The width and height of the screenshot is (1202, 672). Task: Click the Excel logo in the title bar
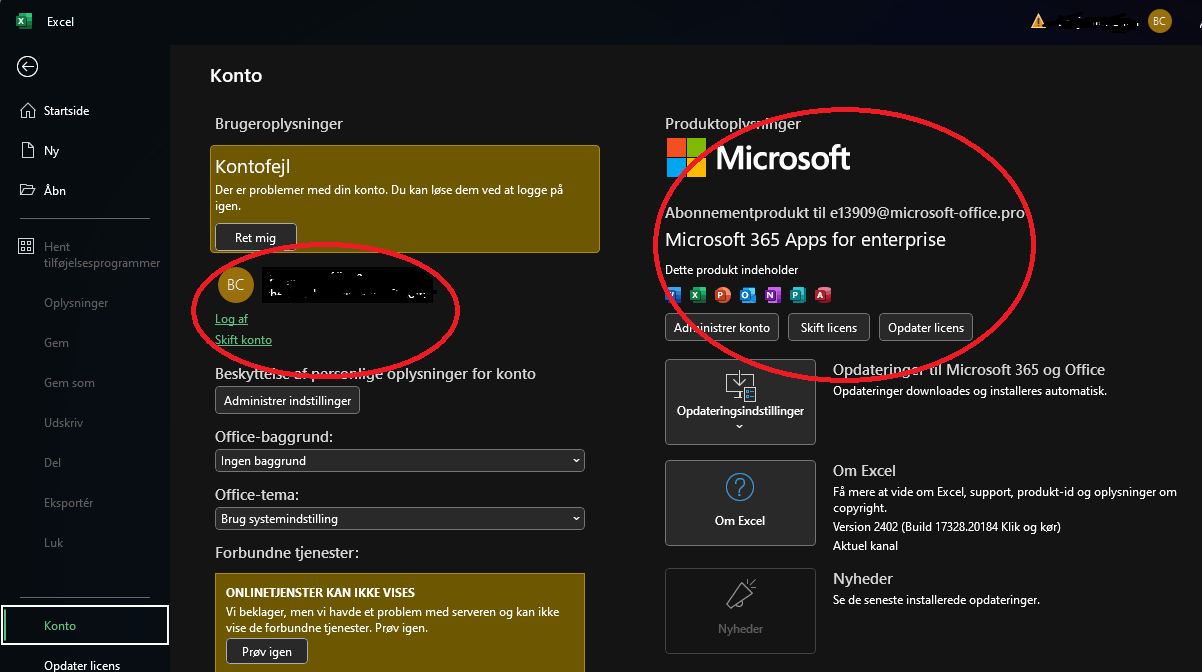tap(24, 21)
